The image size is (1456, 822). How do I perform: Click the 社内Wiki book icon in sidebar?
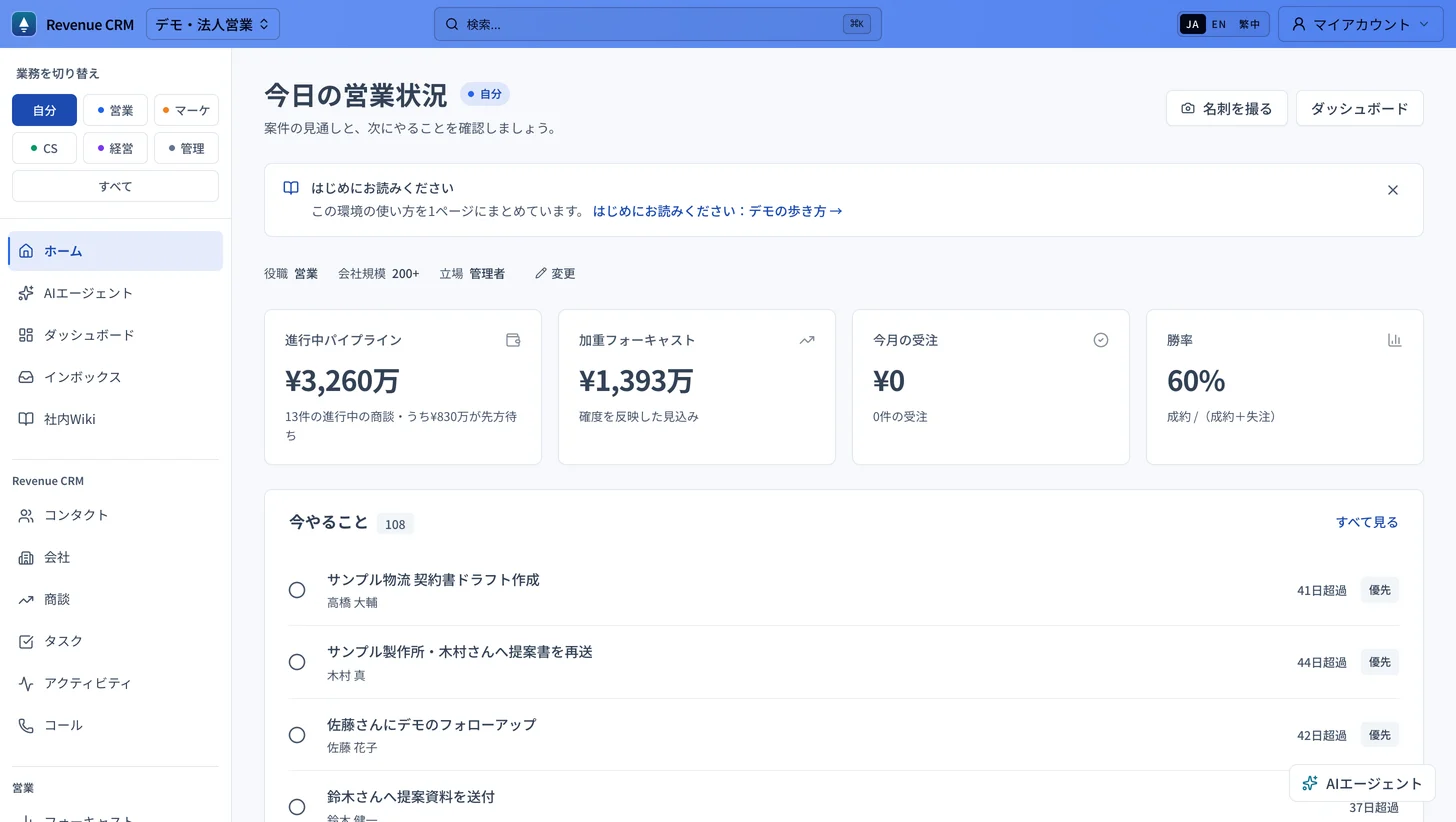26,419
